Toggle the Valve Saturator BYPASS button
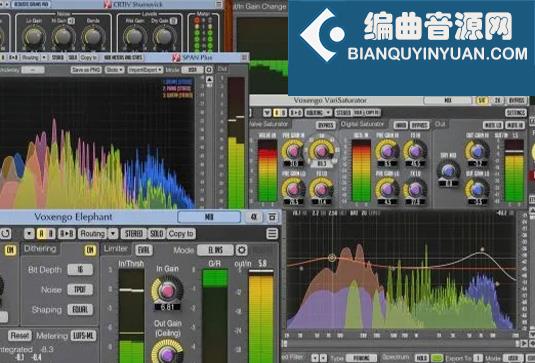The width and height of the screenshot is (535, 363). (x=326, y=125)
